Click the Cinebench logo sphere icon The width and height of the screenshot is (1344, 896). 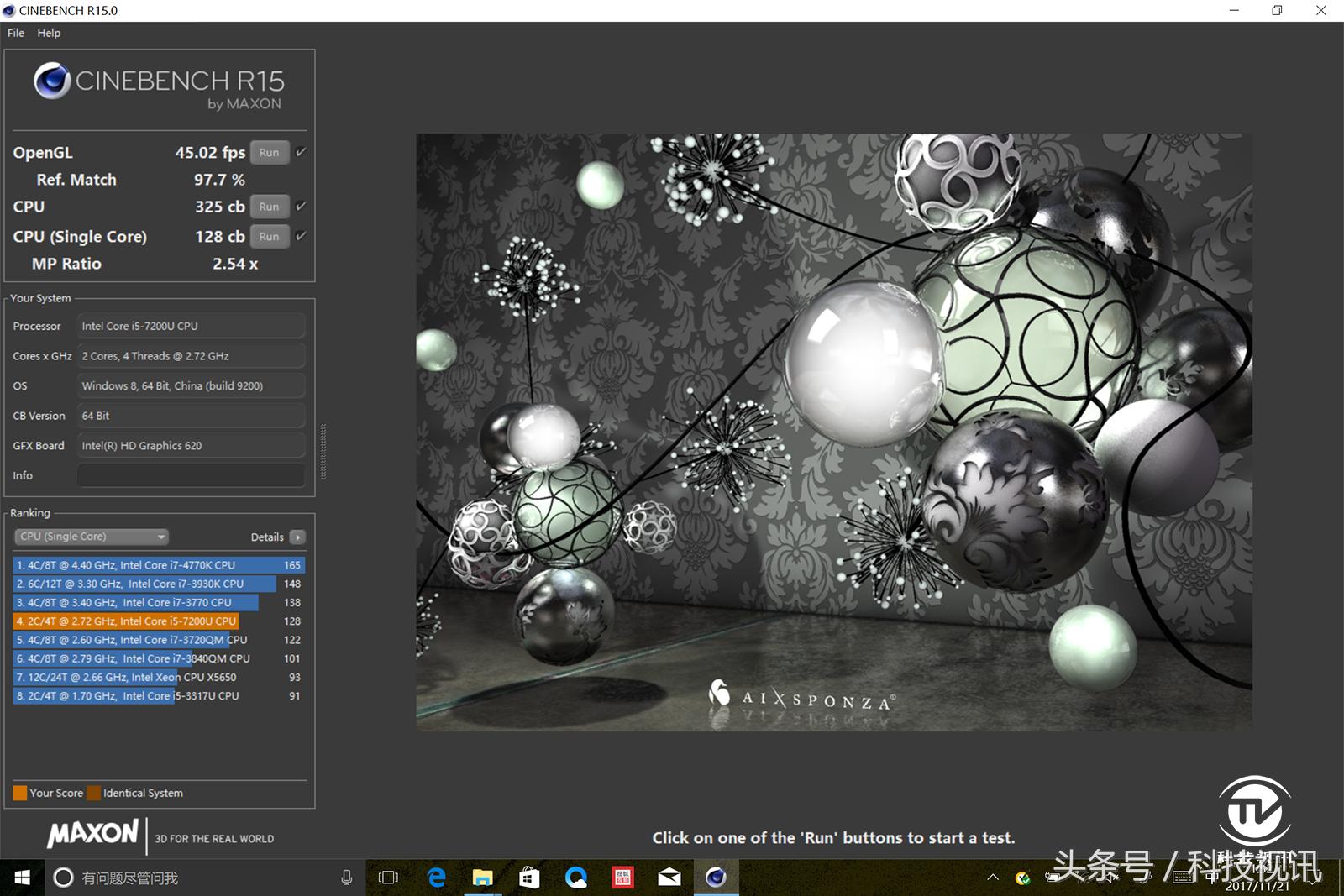52,81
